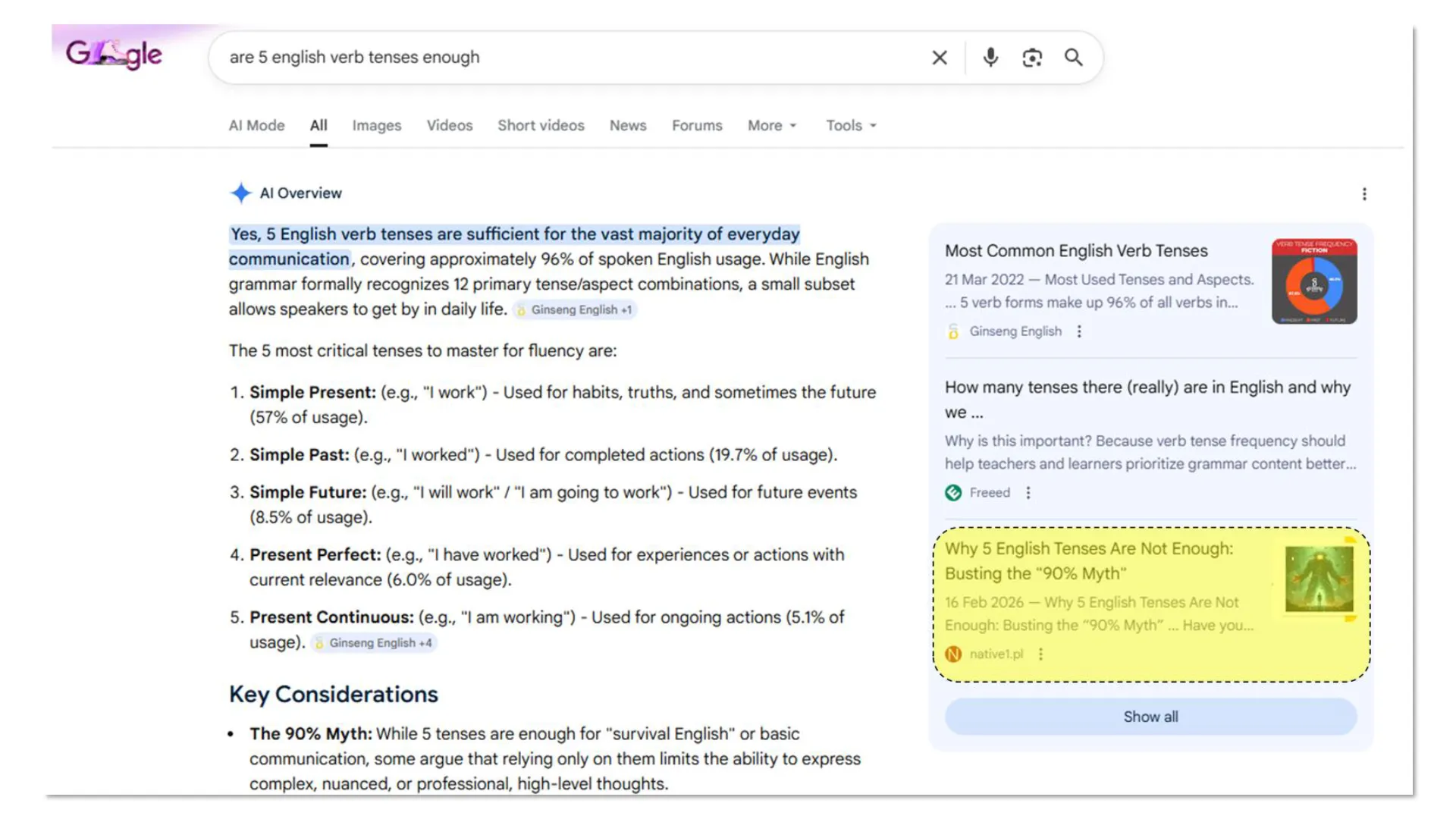
Task: Open 'How many tenses there (really) are' link
Action: point(1147,400)
